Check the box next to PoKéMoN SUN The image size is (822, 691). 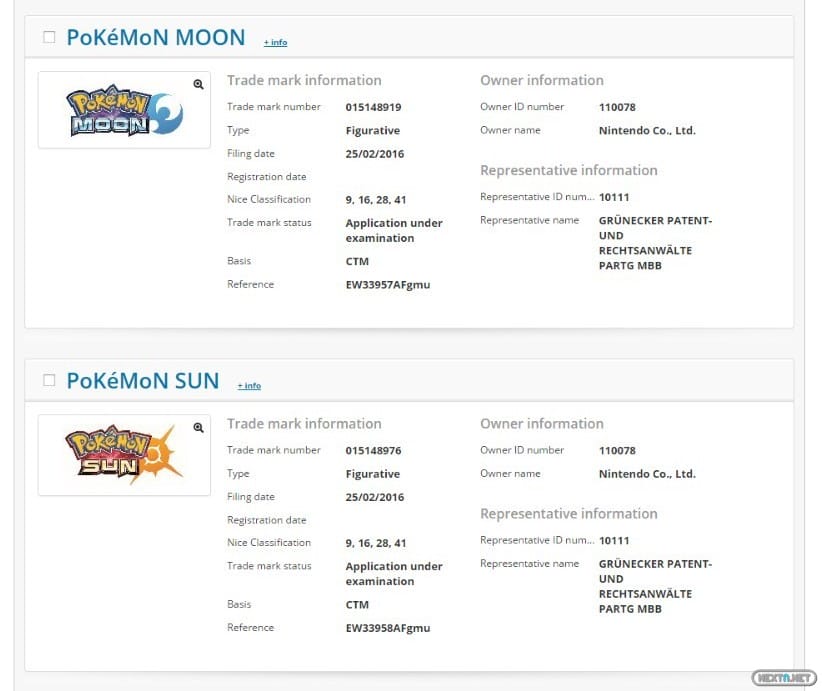click(48, 380)
